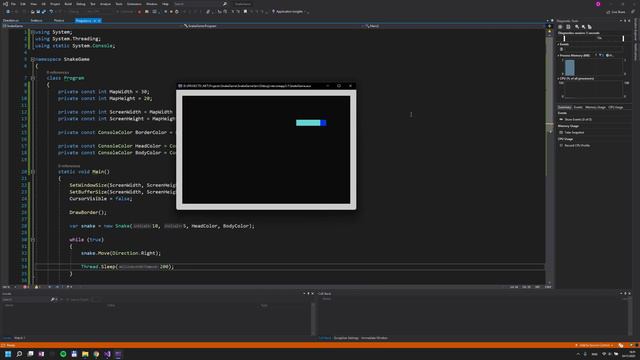Click Reset View icon in Diagnostic Tools
This screenshot has width=640, height=360.
point(590,27)
